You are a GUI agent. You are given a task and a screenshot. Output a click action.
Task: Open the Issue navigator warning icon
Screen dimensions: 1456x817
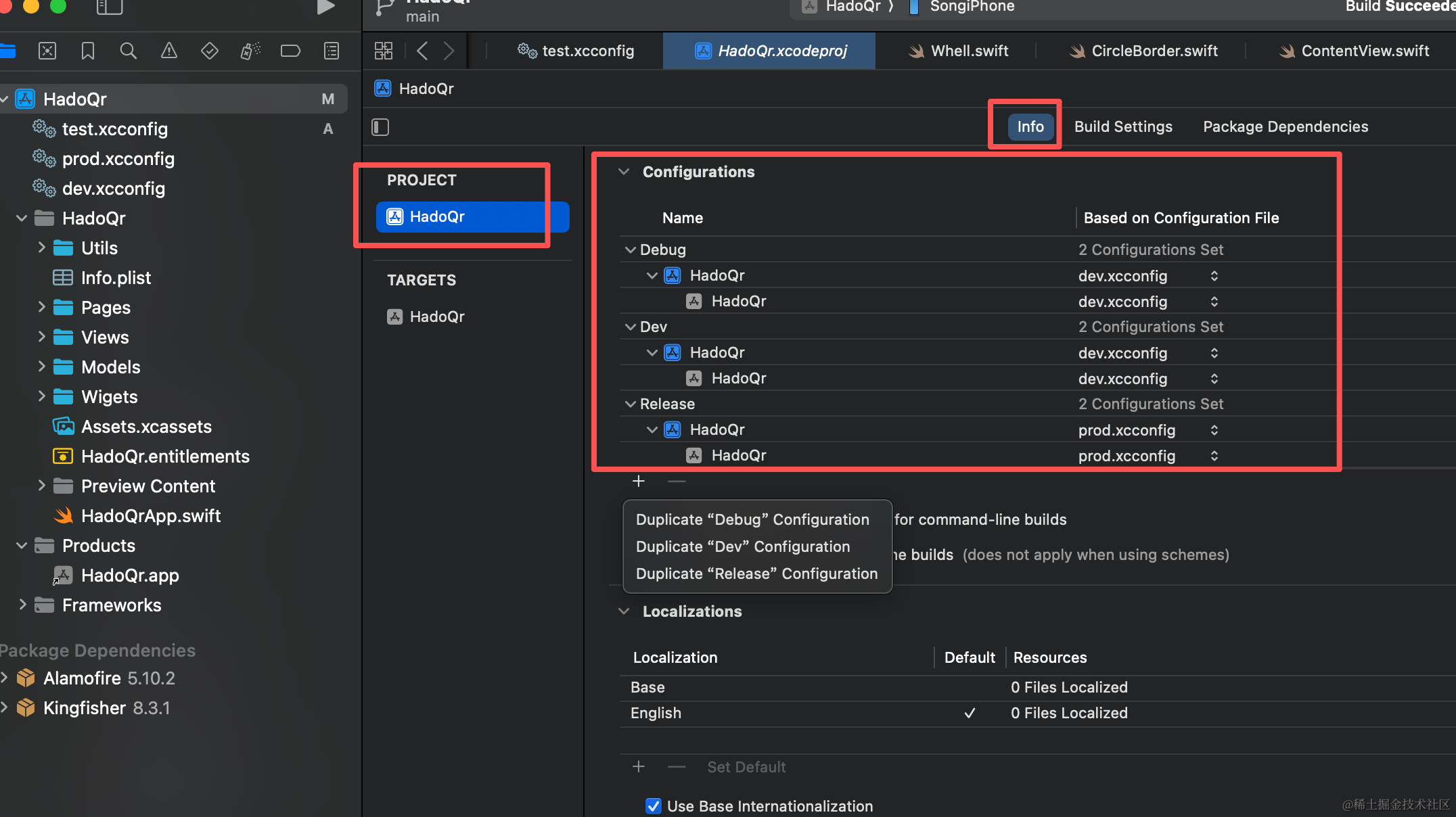coord(169,51)
